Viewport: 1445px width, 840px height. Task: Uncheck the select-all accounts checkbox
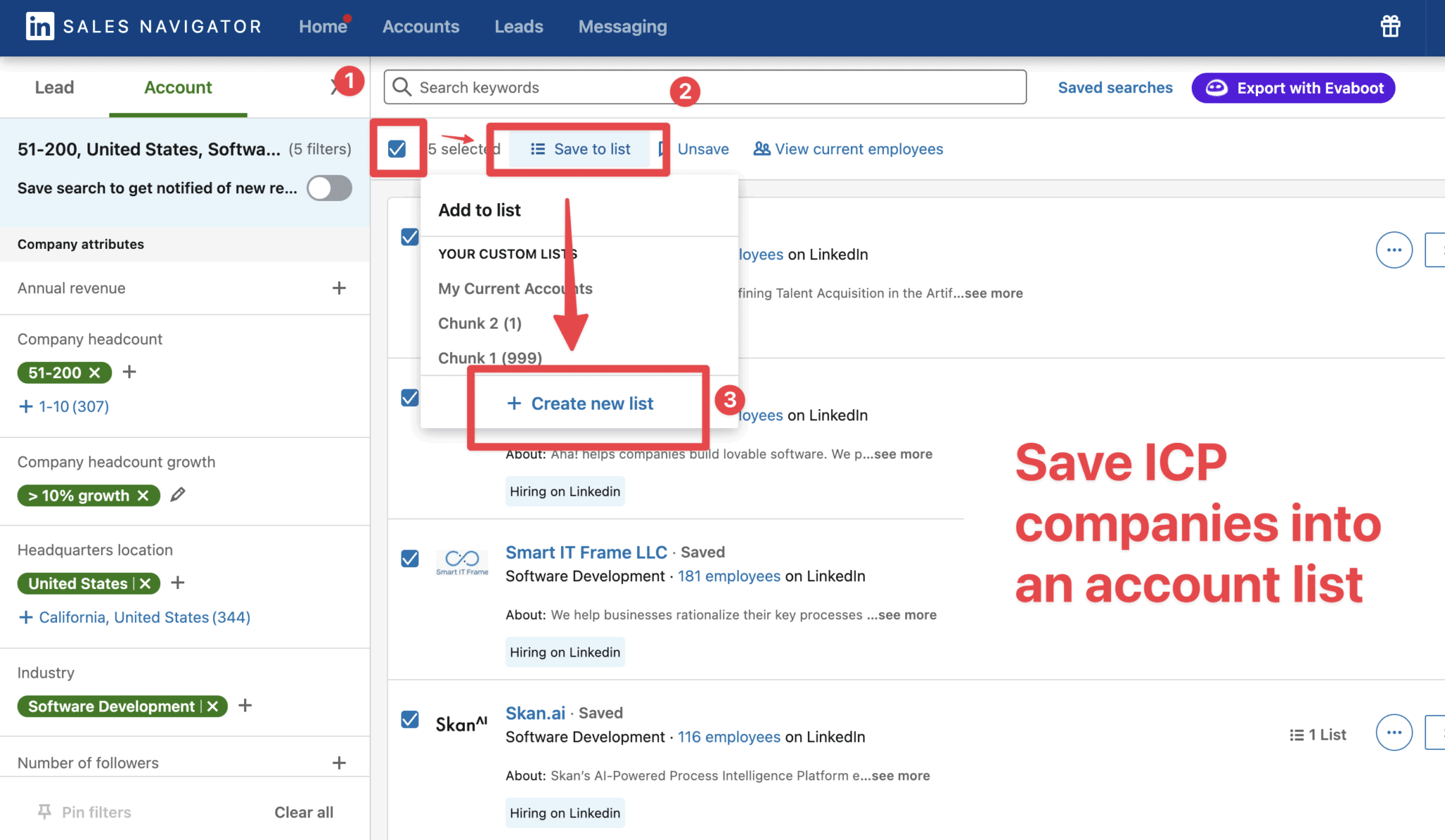coord(398,149)
